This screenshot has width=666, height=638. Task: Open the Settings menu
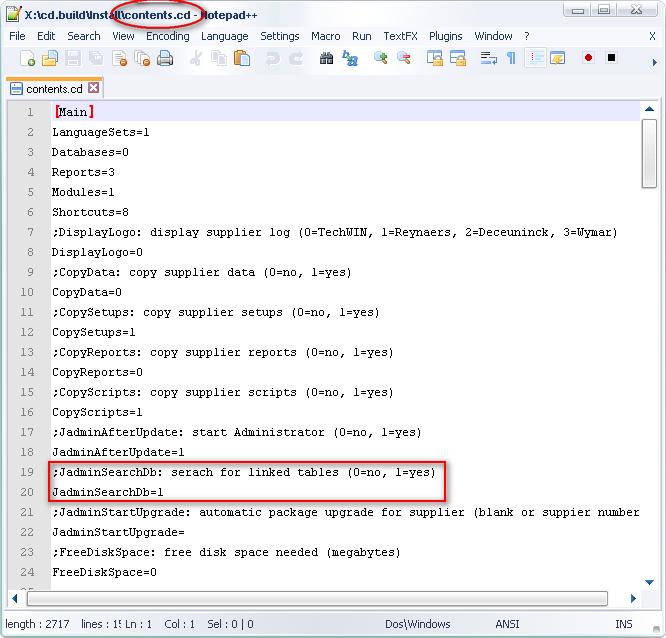pos(279,36)
